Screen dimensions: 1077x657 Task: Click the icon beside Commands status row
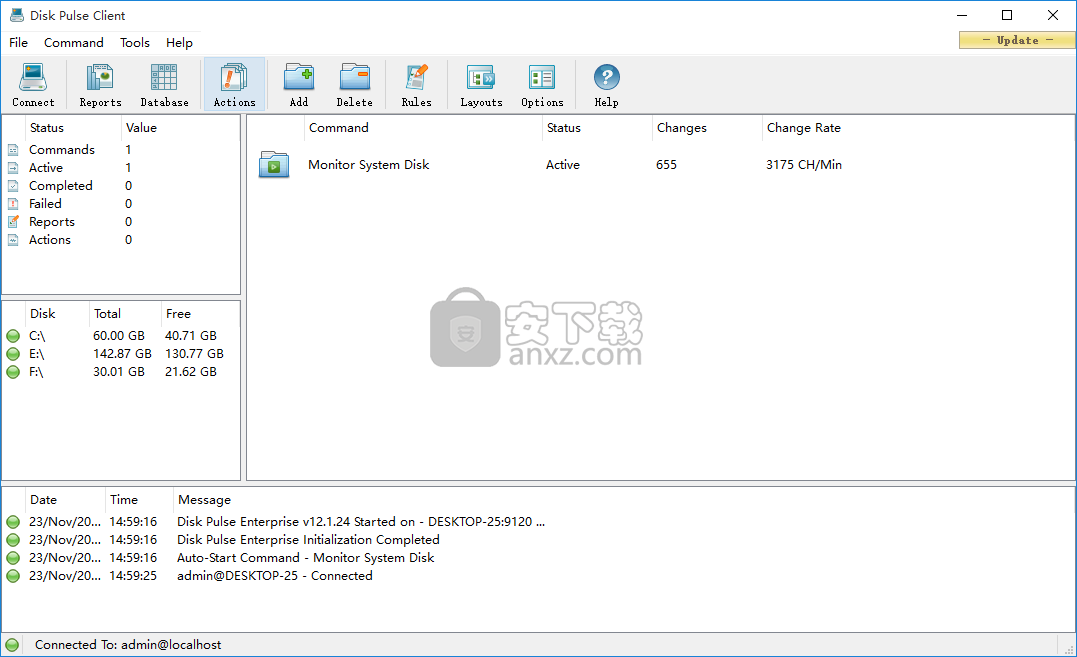(13, 150)
